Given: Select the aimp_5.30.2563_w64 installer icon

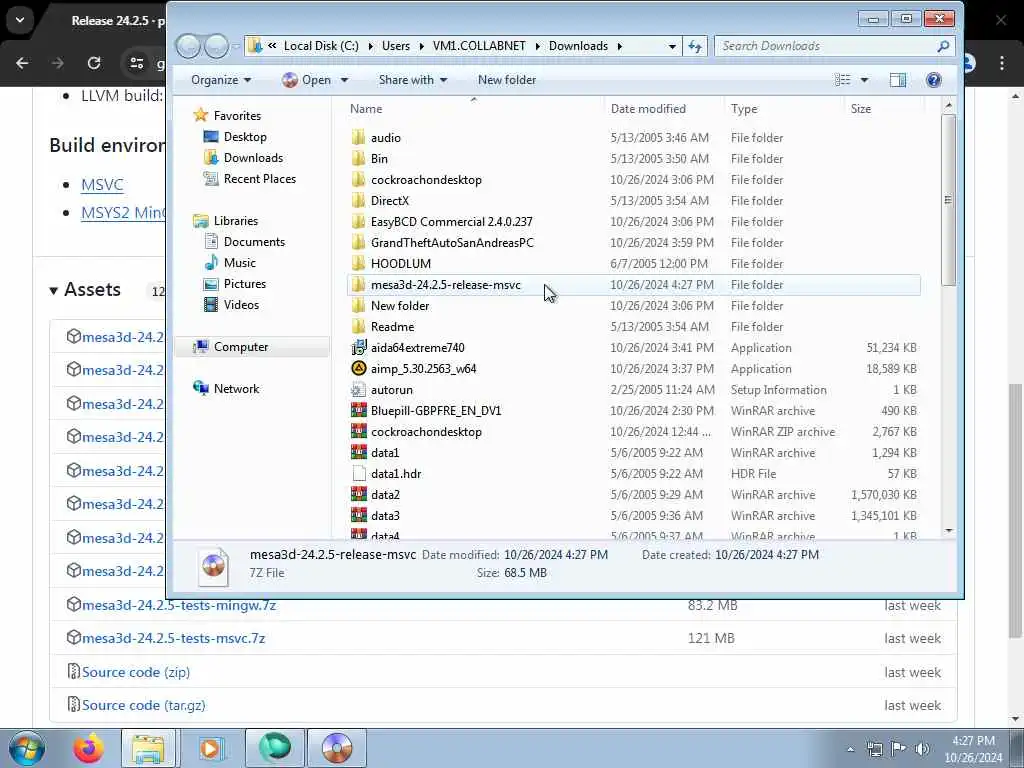Looking at the screenshot, I should coord(359,368).
